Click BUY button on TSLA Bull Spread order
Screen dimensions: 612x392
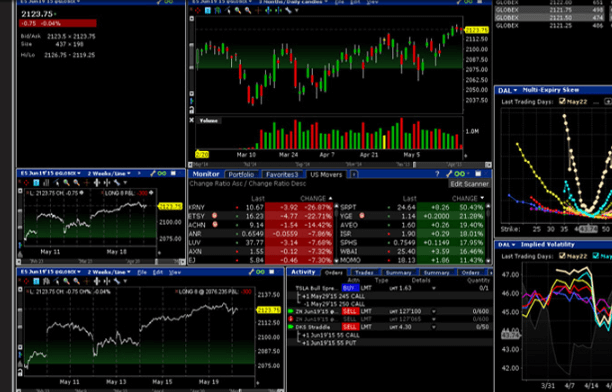pyautogui.click(x=350, y=288)
